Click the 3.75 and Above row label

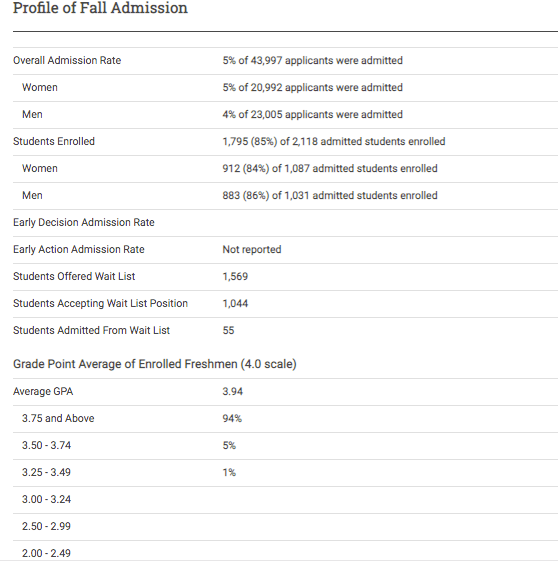(x=58, y=418)
